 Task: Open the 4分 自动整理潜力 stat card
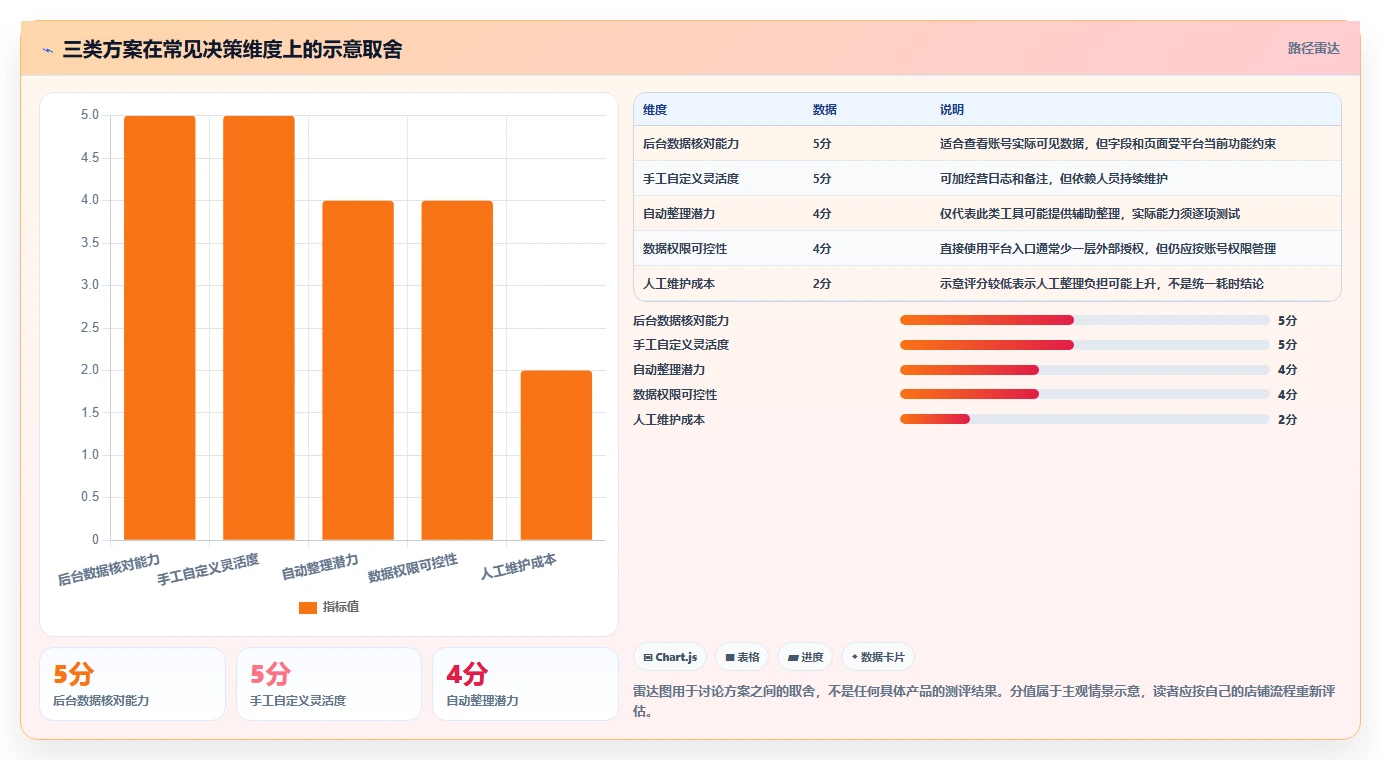pos(525,684)
